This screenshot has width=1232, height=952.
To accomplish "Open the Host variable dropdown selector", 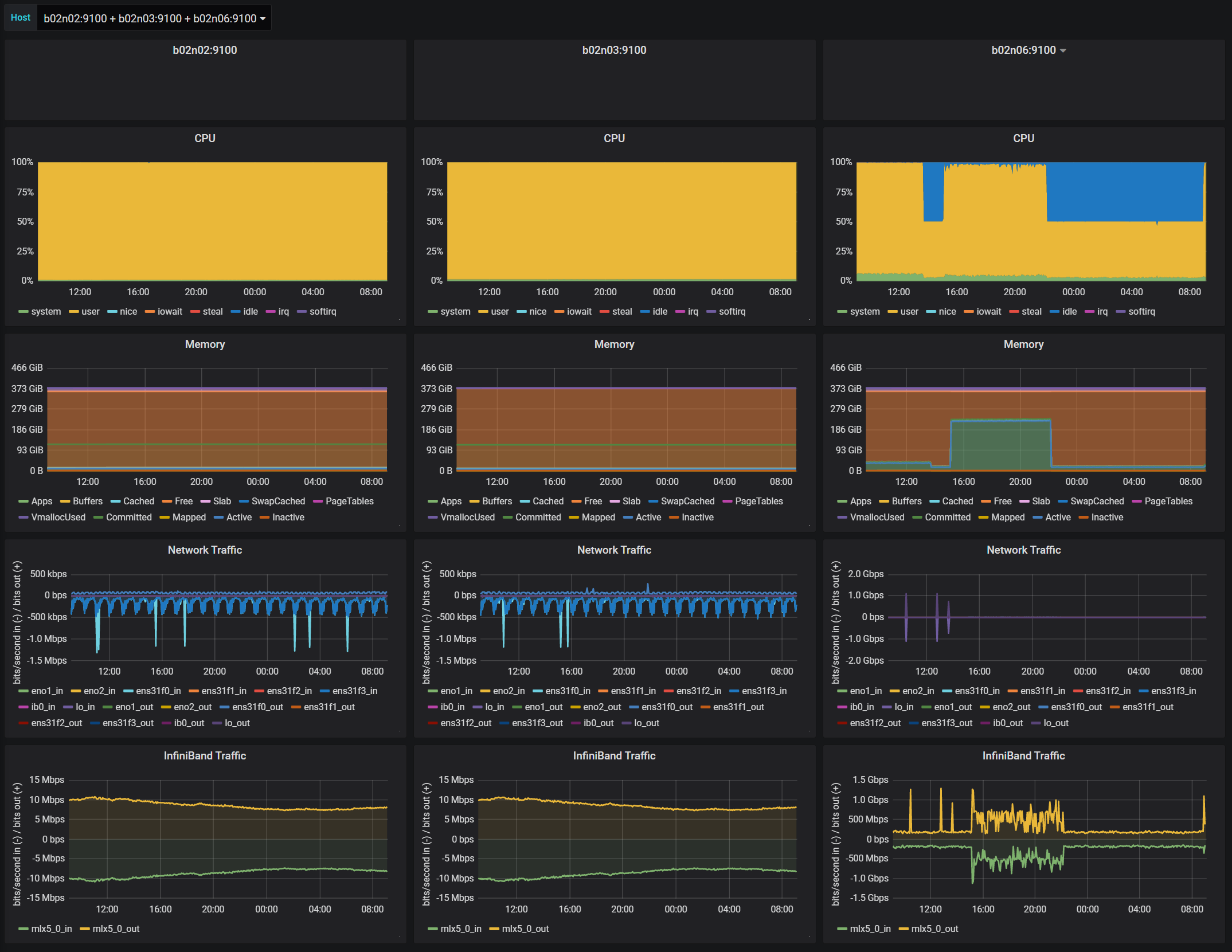I will coord(154,18).
